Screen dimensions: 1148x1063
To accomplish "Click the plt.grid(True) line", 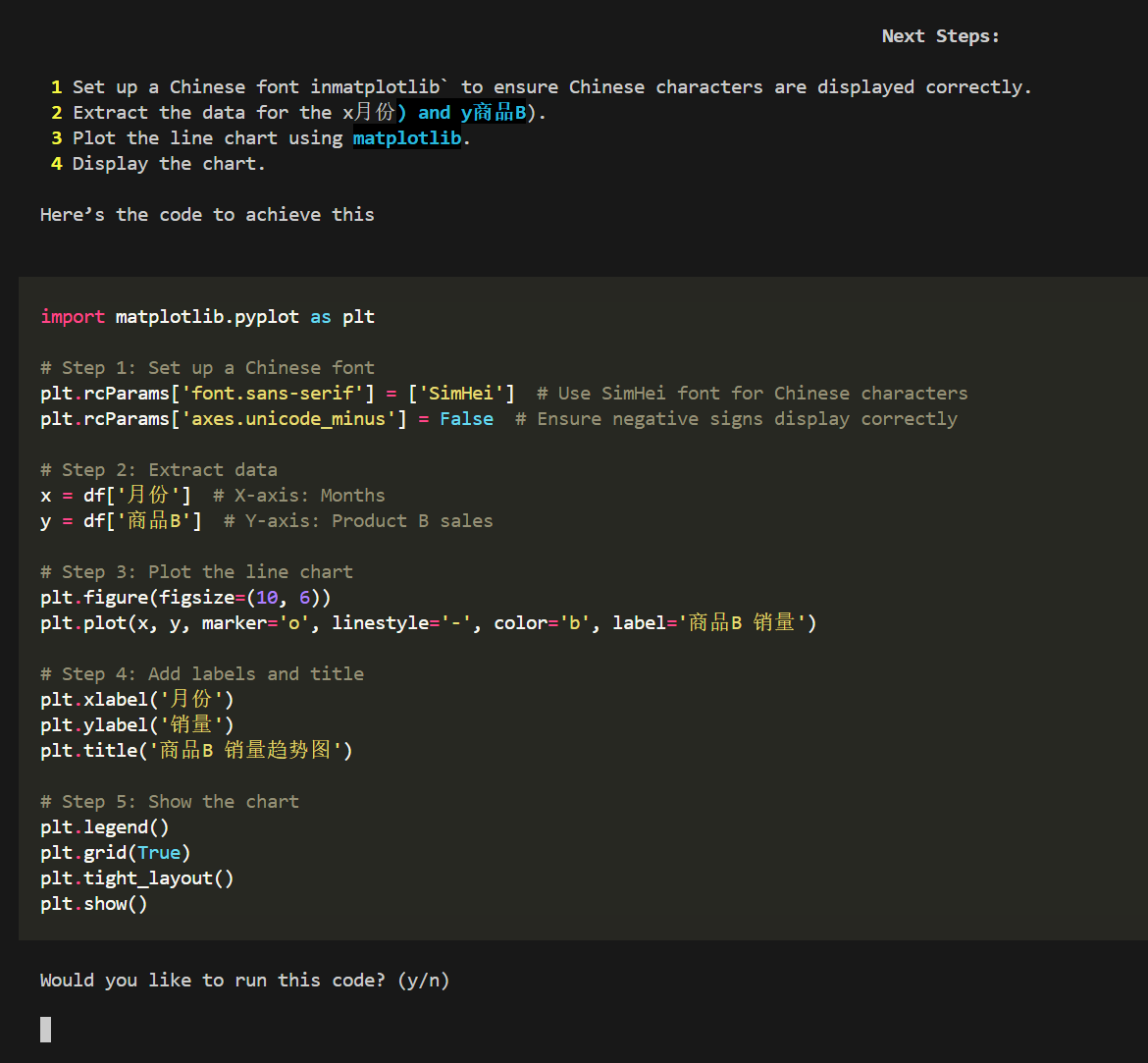I will tap(116, 852).
